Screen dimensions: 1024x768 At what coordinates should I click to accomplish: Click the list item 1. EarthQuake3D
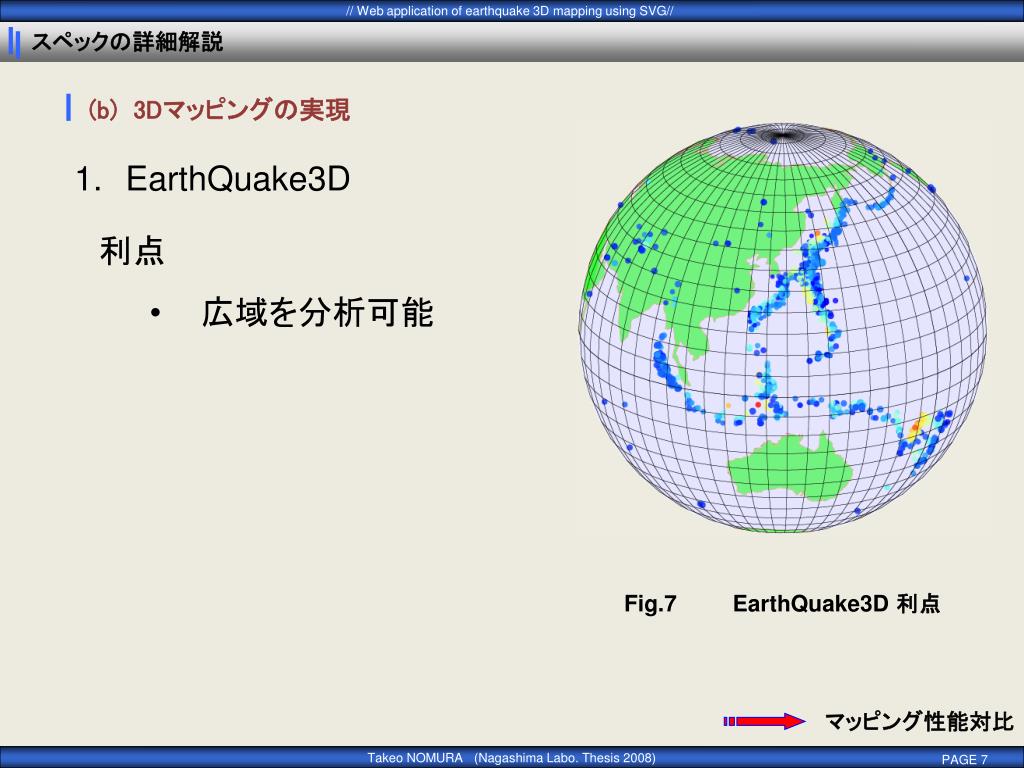click(x=213, y=178)
